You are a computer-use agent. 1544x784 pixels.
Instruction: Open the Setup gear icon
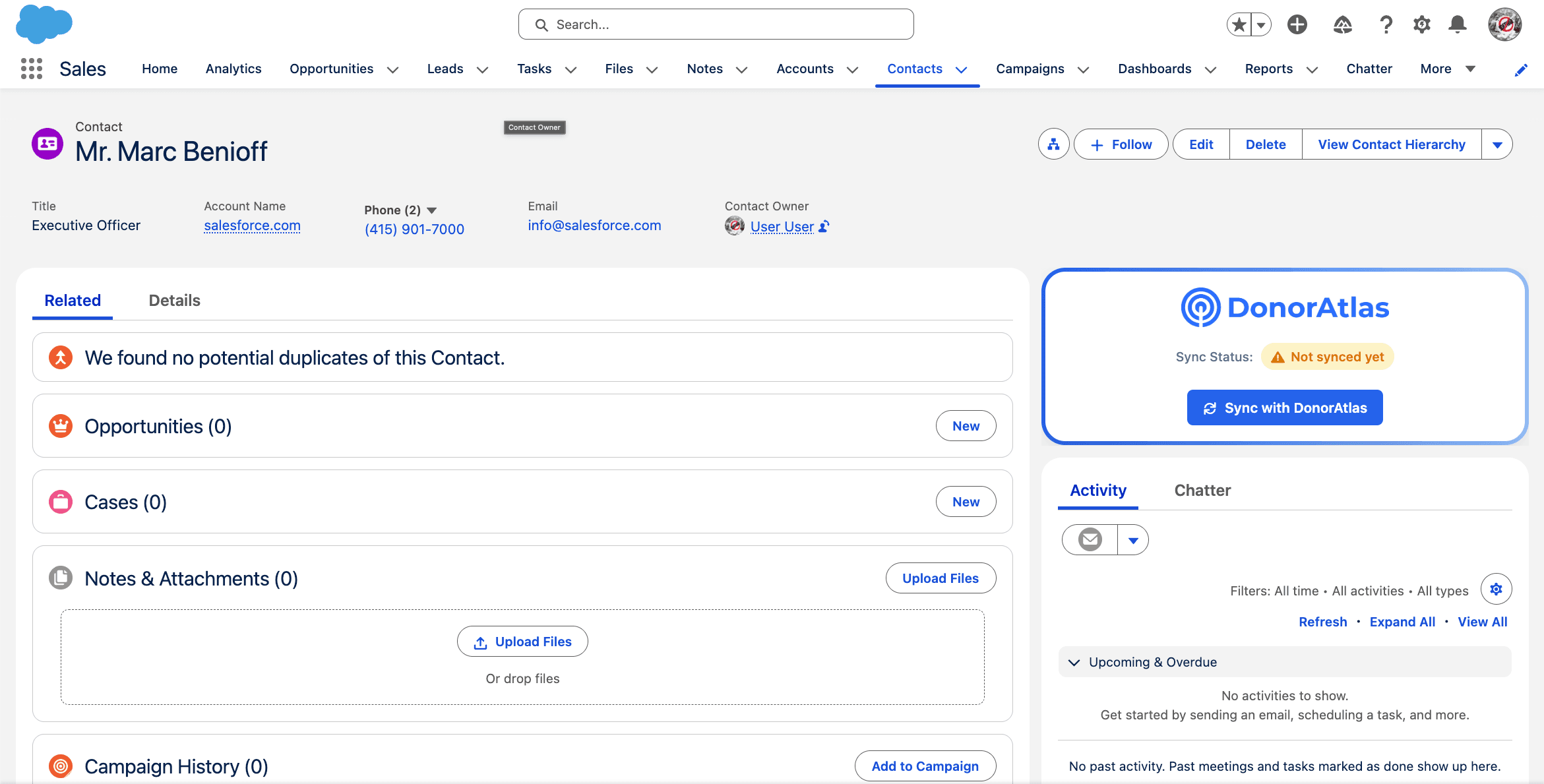[1421, 24]
